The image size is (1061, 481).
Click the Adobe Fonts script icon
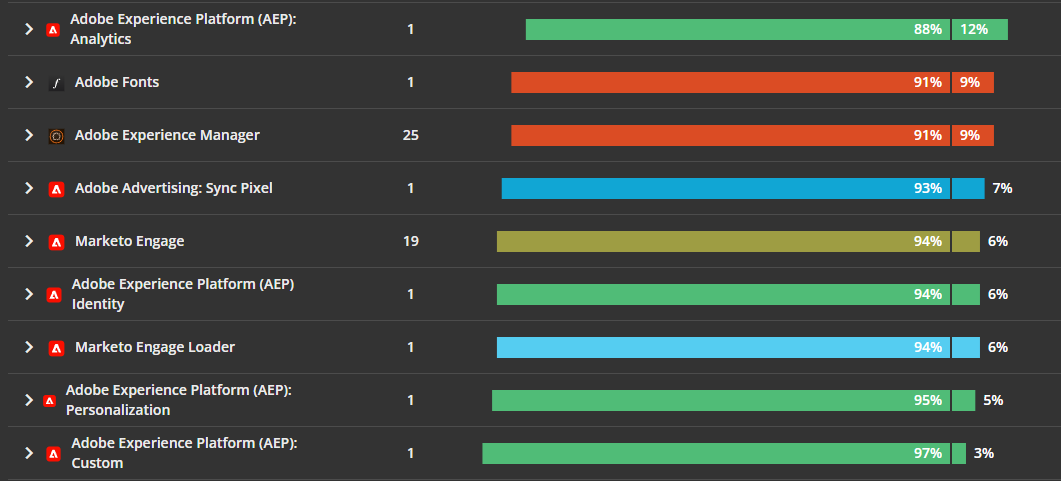click(57, 83)
